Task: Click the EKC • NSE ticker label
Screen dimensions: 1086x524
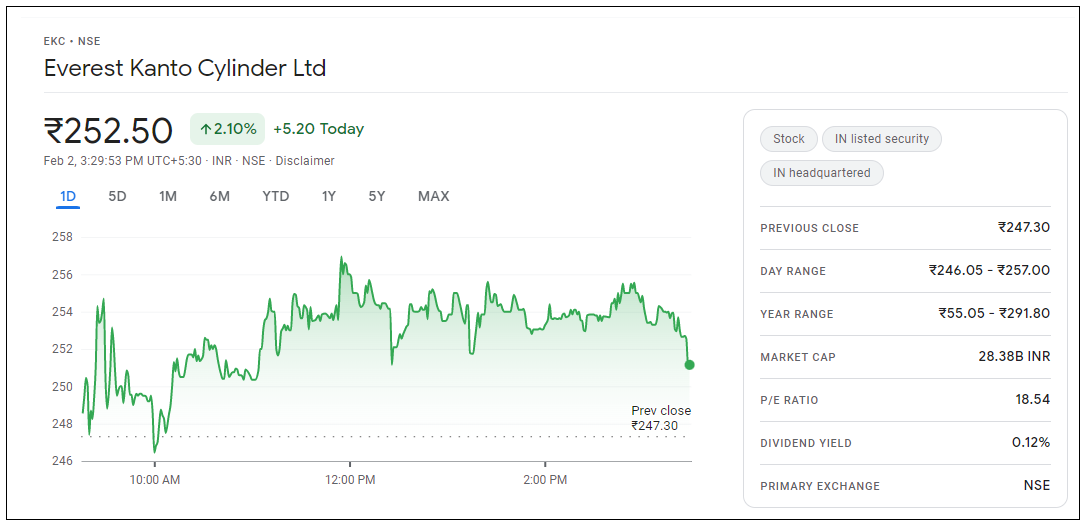Action: (72, 42)
